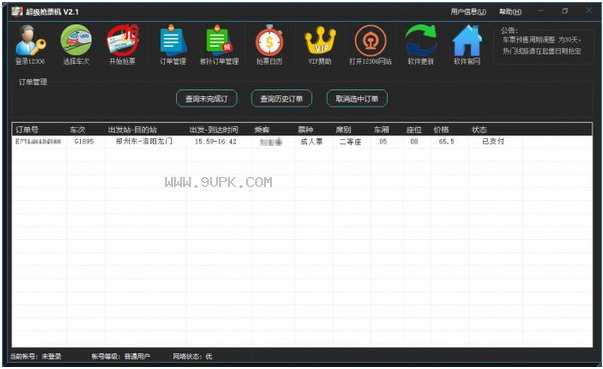Select the order number cell starting with E7
603x369 pixels.
38,141
